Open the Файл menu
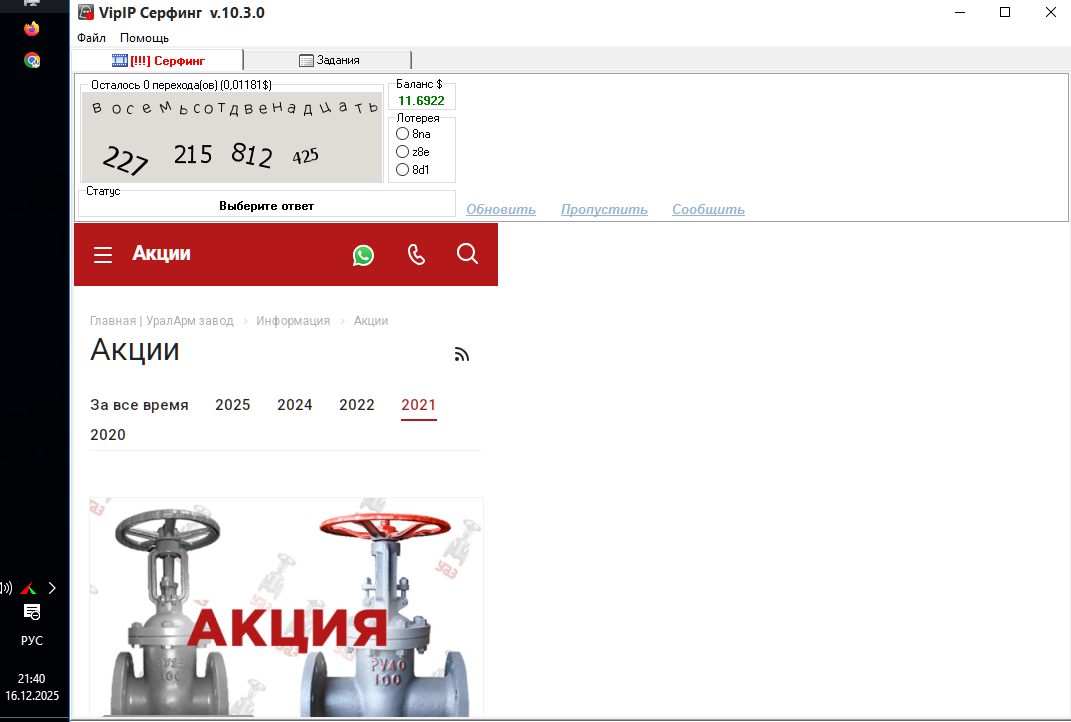 [x=92, y=38]
